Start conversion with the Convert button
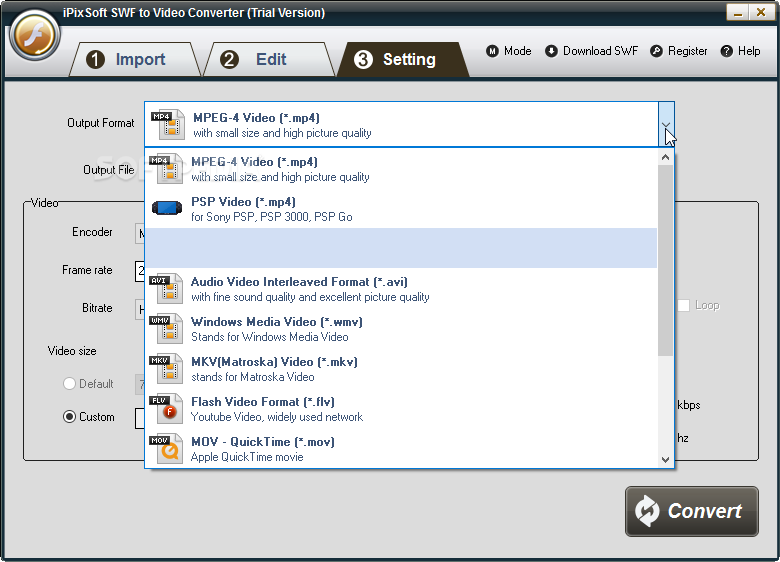This screenshot has width=780, height=562. (691, 511)
